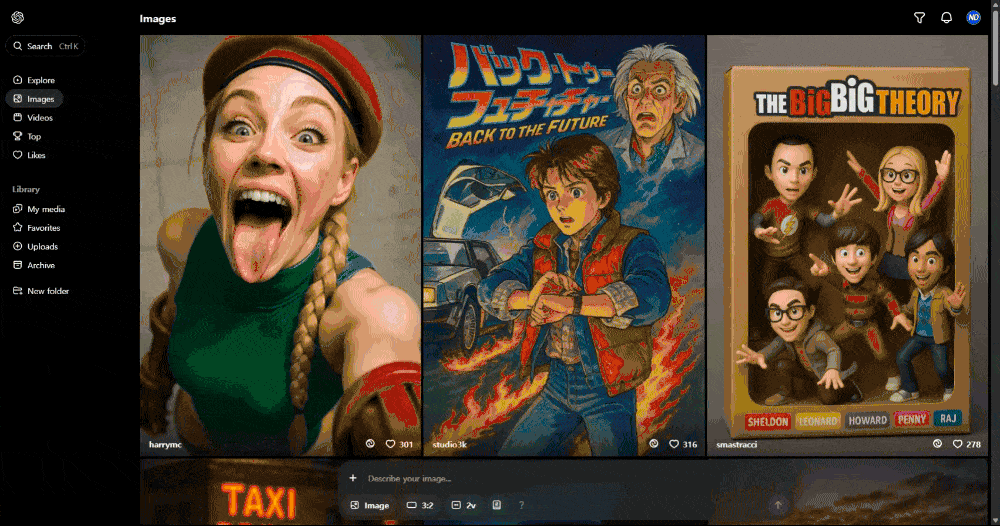Click the Videos film icon
Viewport: 1000px width, 526px height.
pos(18,117)
